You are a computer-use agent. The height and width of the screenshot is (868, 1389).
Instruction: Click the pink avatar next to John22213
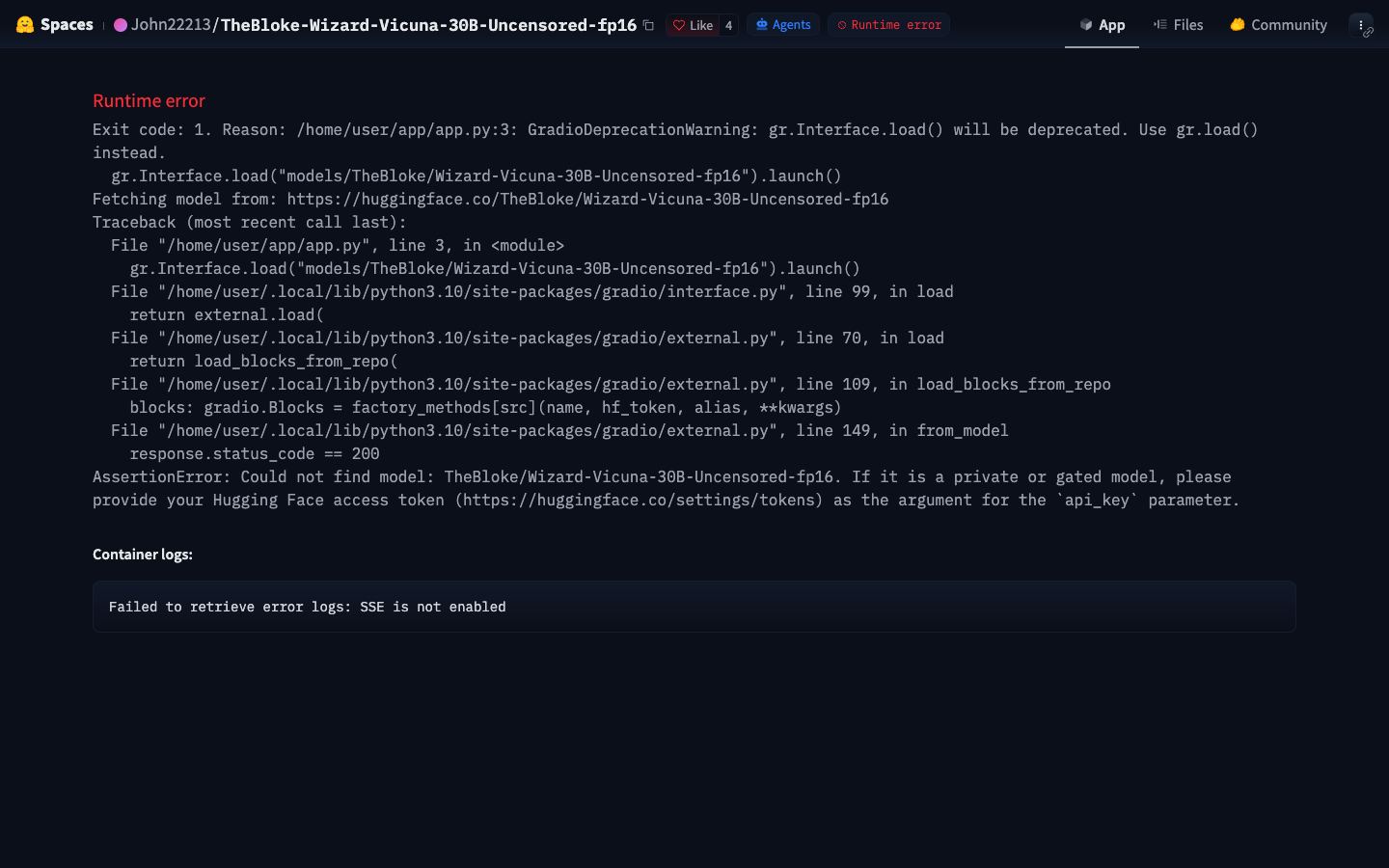(x=121, y=25)
